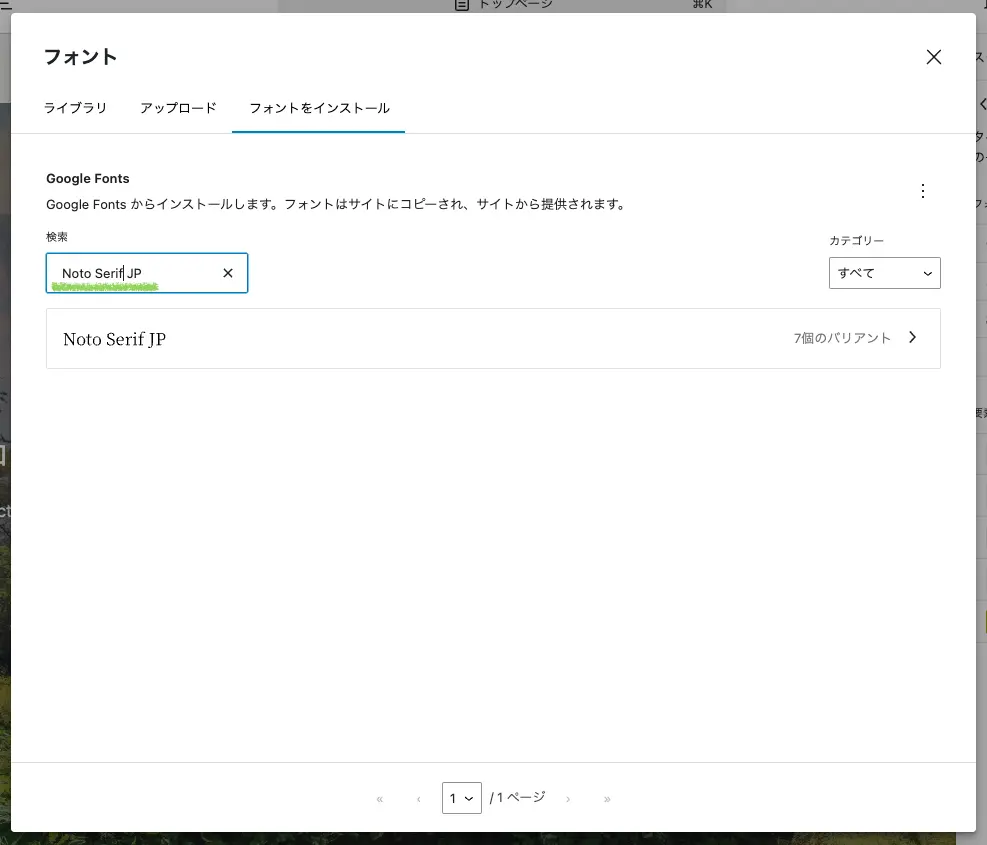Click the Google Fonts heading text

point(88,179)
